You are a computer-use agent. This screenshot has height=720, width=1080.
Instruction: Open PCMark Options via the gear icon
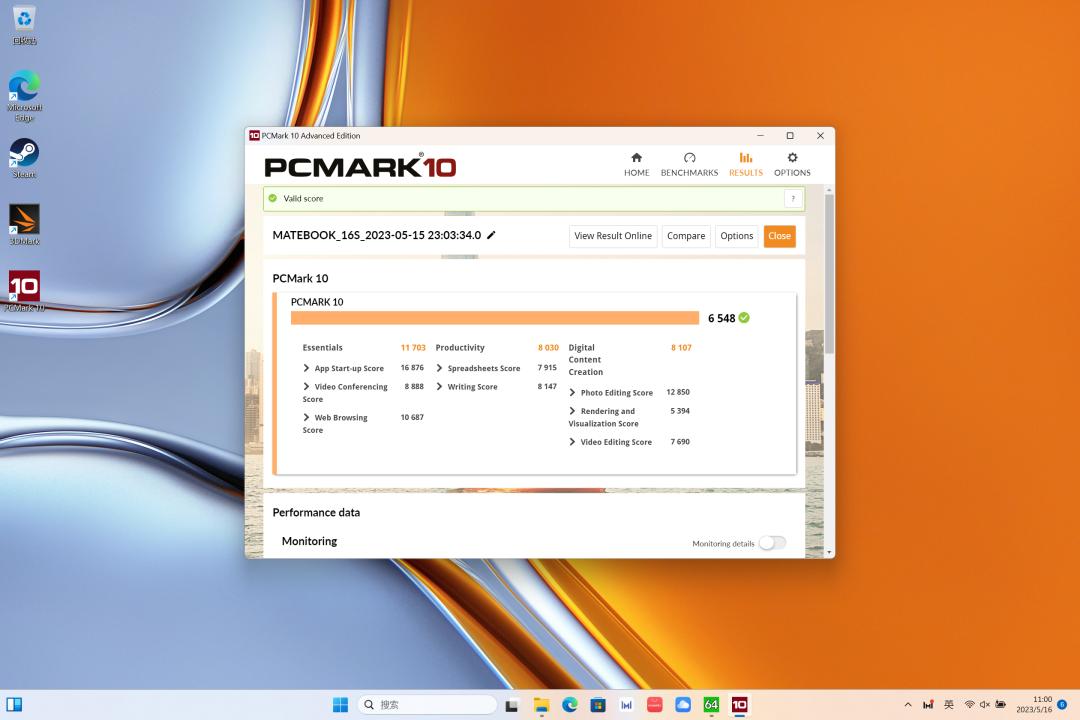792,163
